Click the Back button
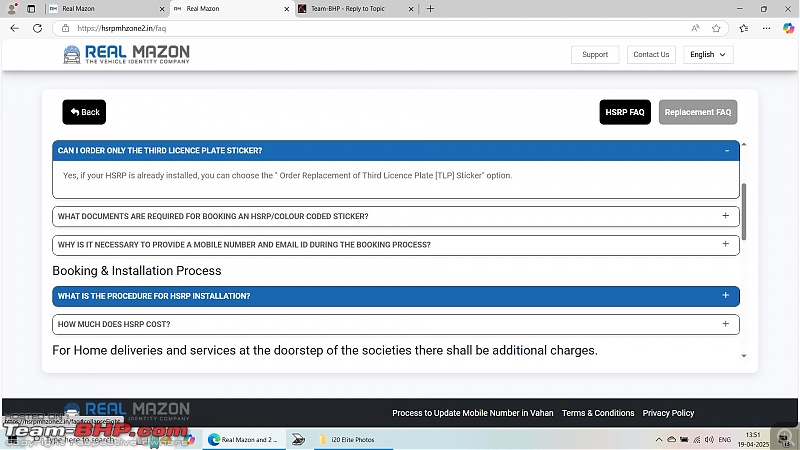The image size is (800, 450). (84, 112)
